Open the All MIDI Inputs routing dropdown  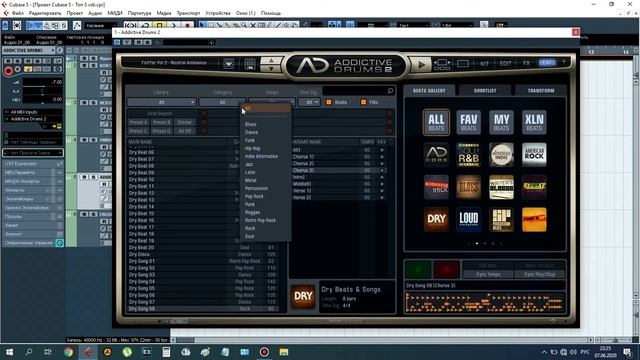point(33,112)
